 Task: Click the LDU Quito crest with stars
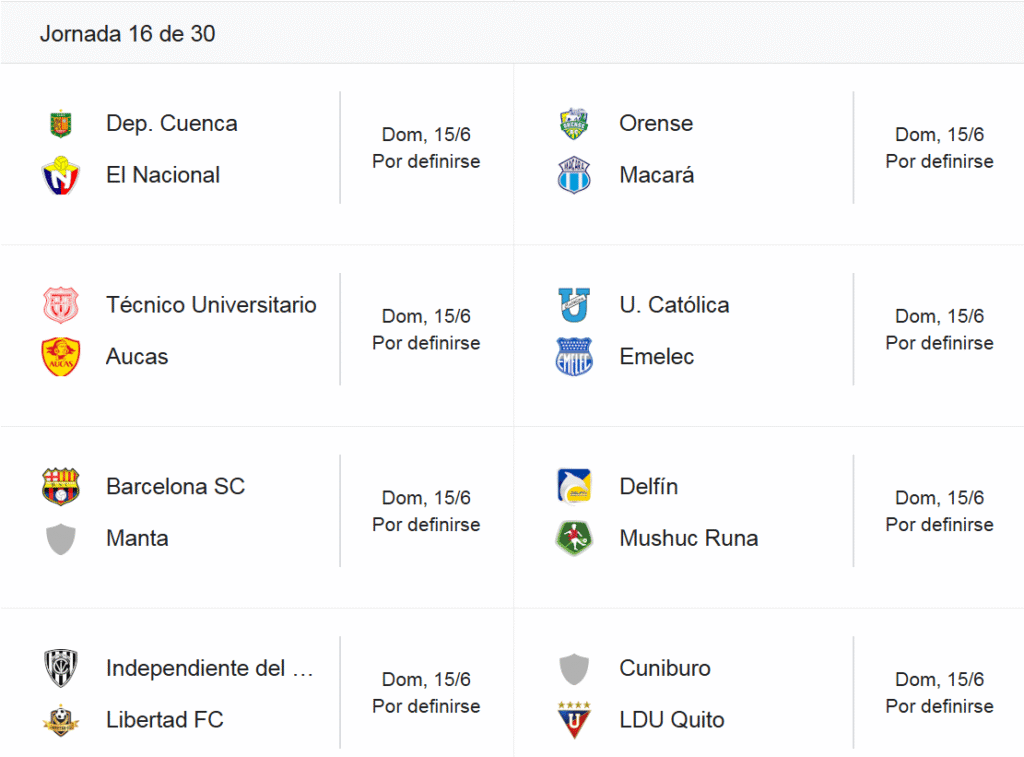click(x=574, y=720)
